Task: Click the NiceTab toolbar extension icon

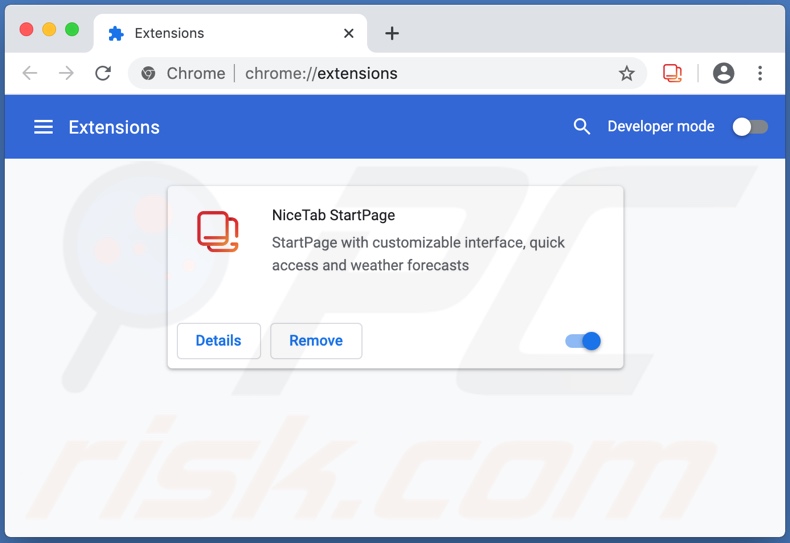Action: [x=672, y=74]
